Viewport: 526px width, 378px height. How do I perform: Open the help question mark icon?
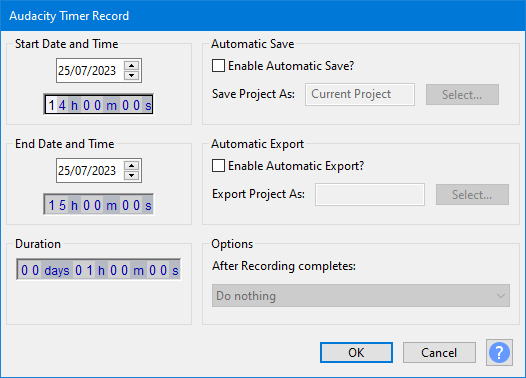tap(499, 353)
